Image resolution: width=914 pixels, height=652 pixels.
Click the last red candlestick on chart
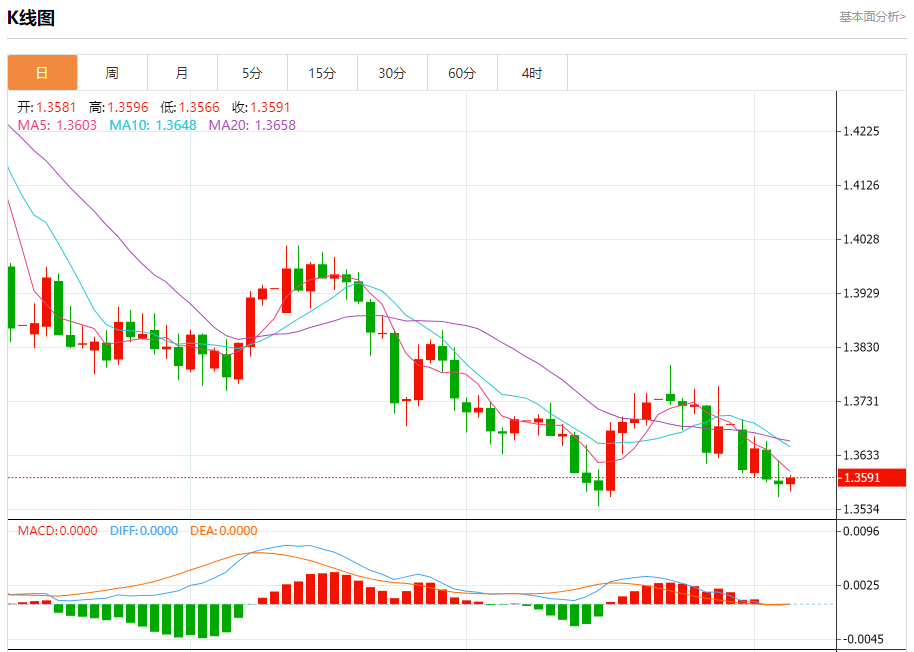tap(790, 481)
